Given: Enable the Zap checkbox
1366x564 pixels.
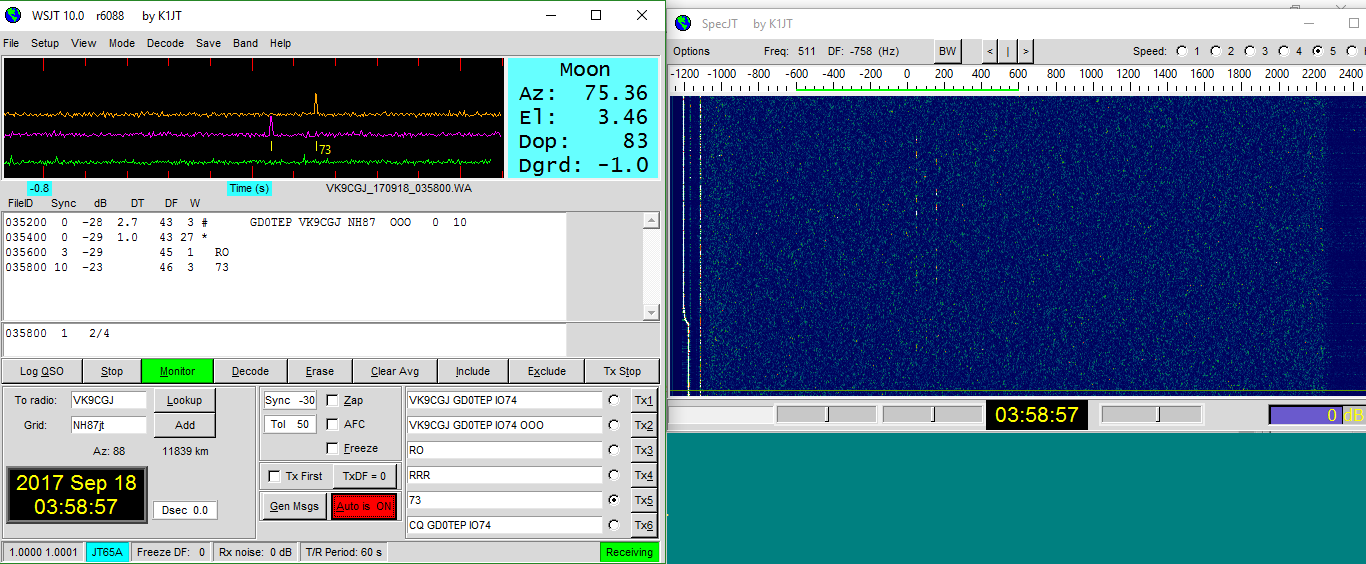Looking at the screenshot, I should [333, 400].
